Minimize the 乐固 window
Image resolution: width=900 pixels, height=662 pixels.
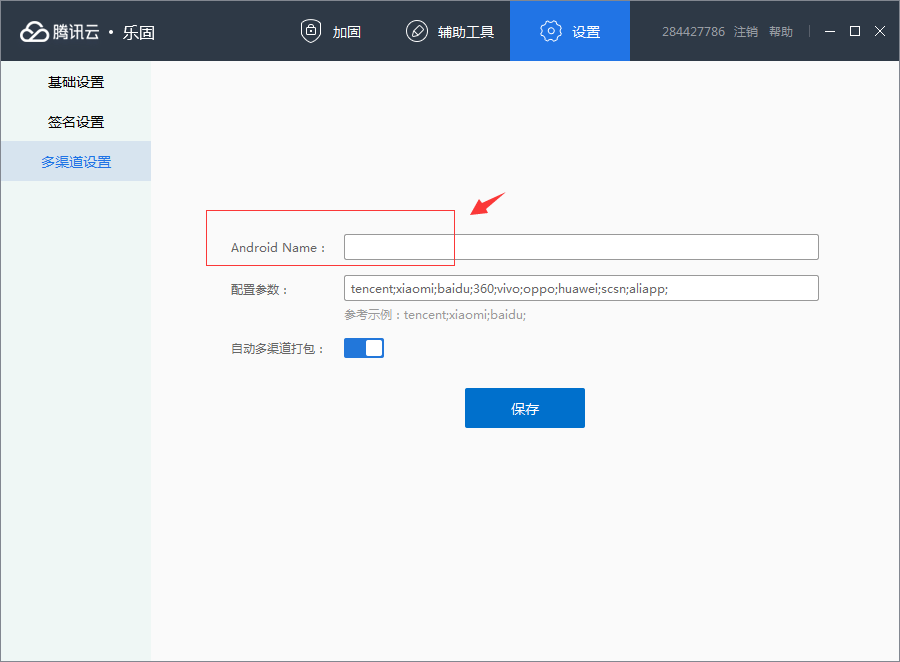(x=830, y=31)
